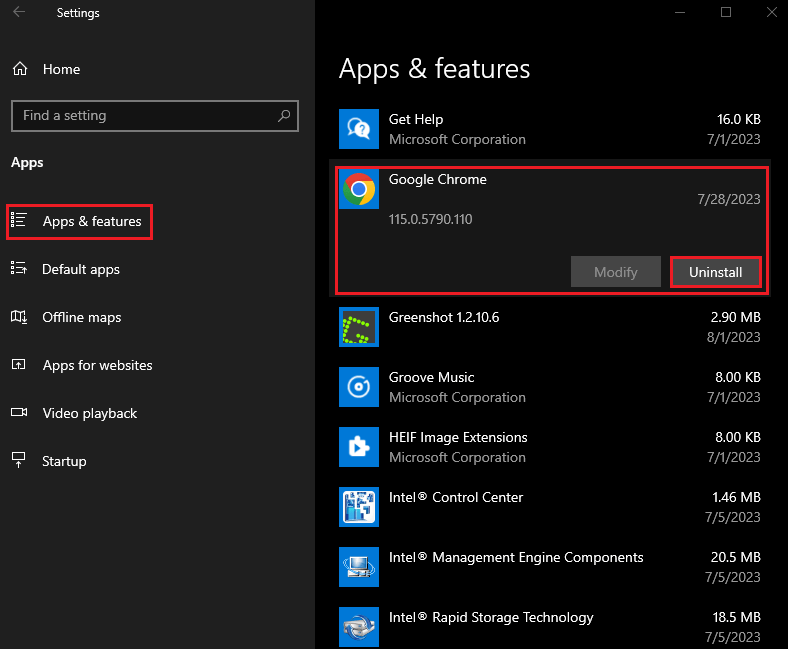Click the Apps & features list icon
This screenshot has height=649, width=788.
19,220
